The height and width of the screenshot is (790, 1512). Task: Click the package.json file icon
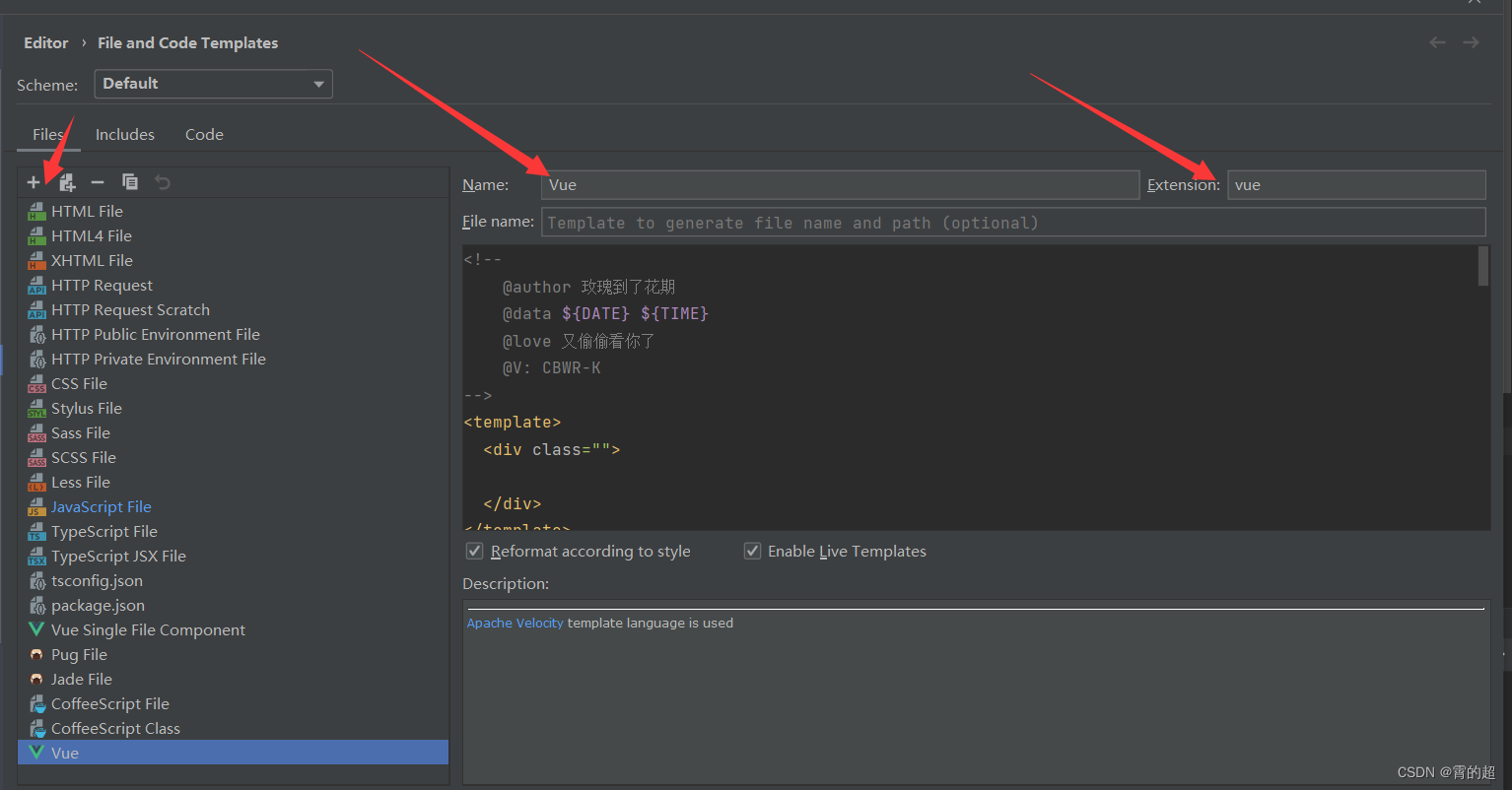[x=36, y=605]
